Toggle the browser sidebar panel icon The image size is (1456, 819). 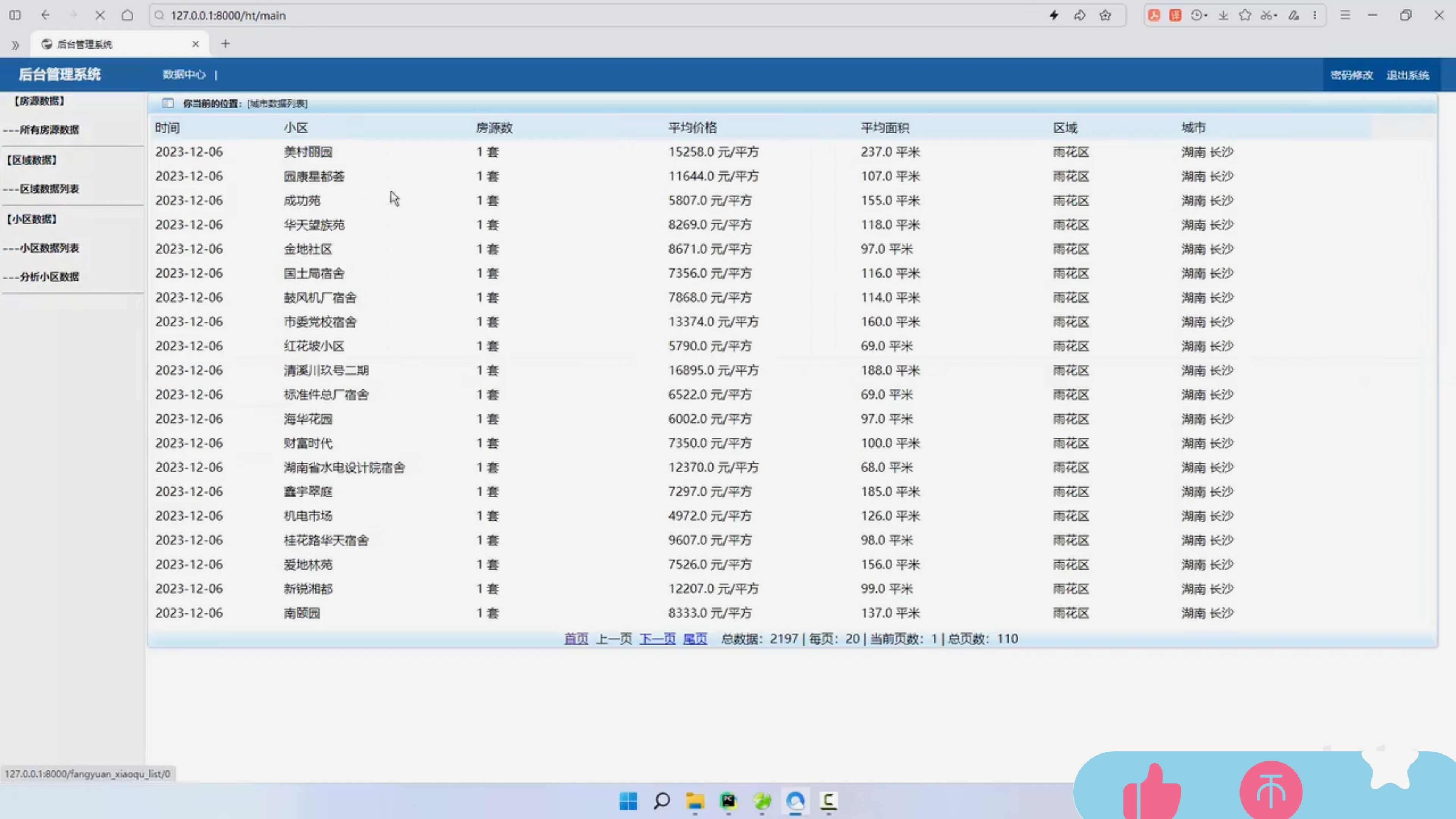15,15
